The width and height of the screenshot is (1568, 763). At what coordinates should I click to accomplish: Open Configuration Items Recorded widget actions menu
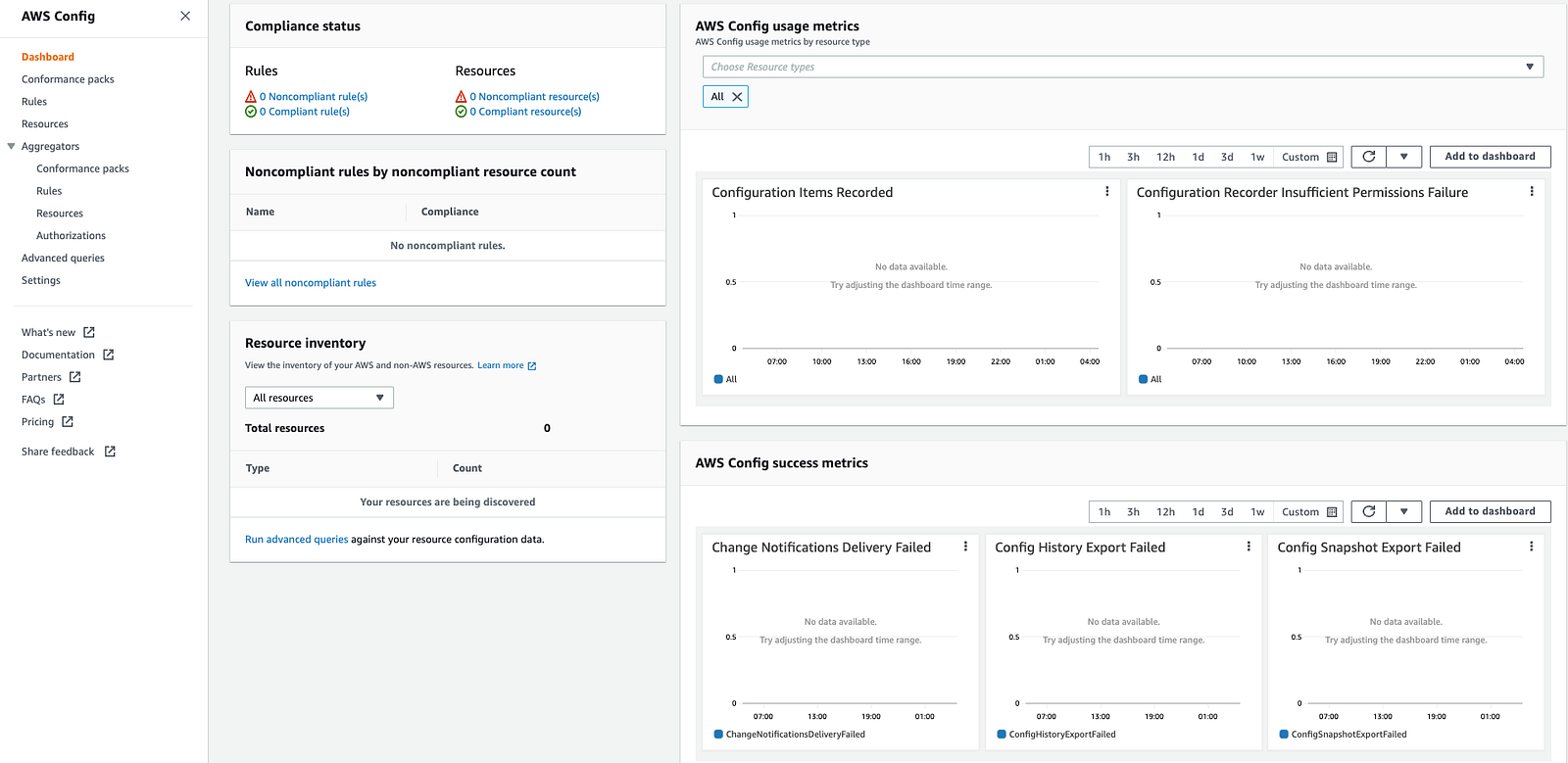1107,192
